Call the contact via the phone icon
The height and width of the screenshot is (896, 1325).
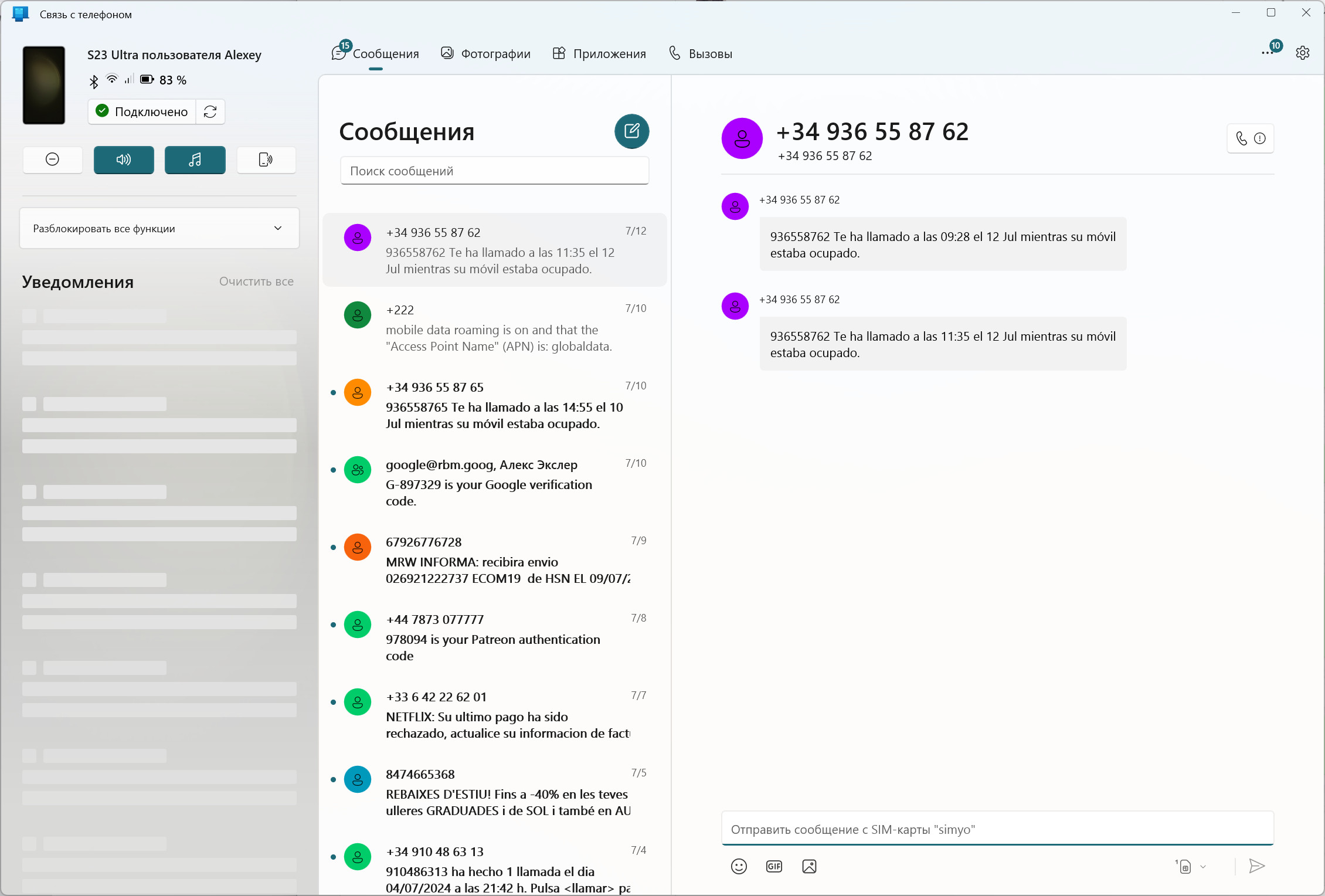(x=1241, y=138)
